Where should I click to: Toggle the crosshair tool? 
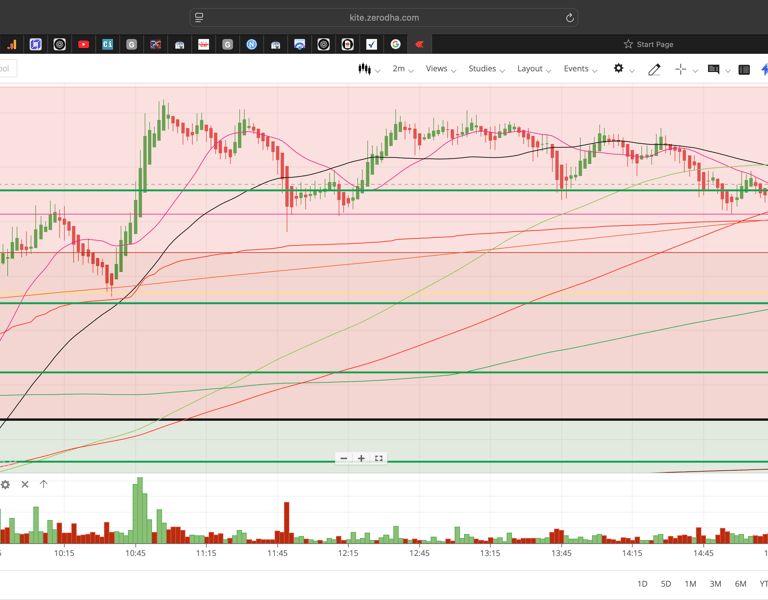680,70
